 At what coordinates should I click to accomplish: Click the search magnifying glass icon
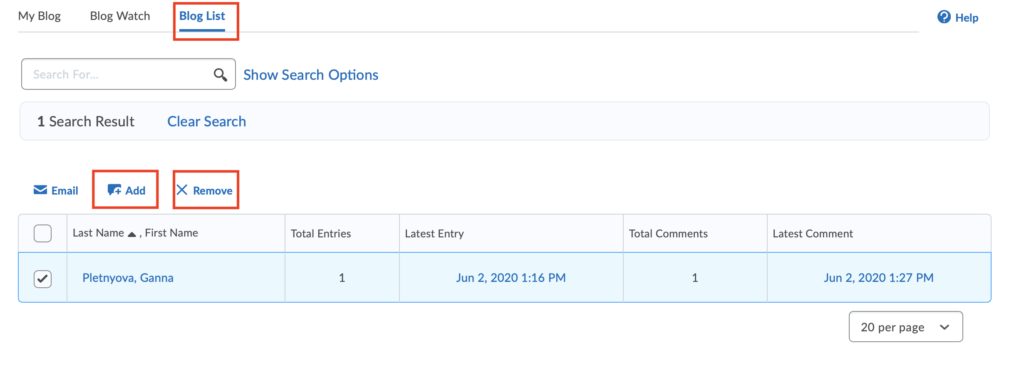pyautogui.click(x=221, y=74)
